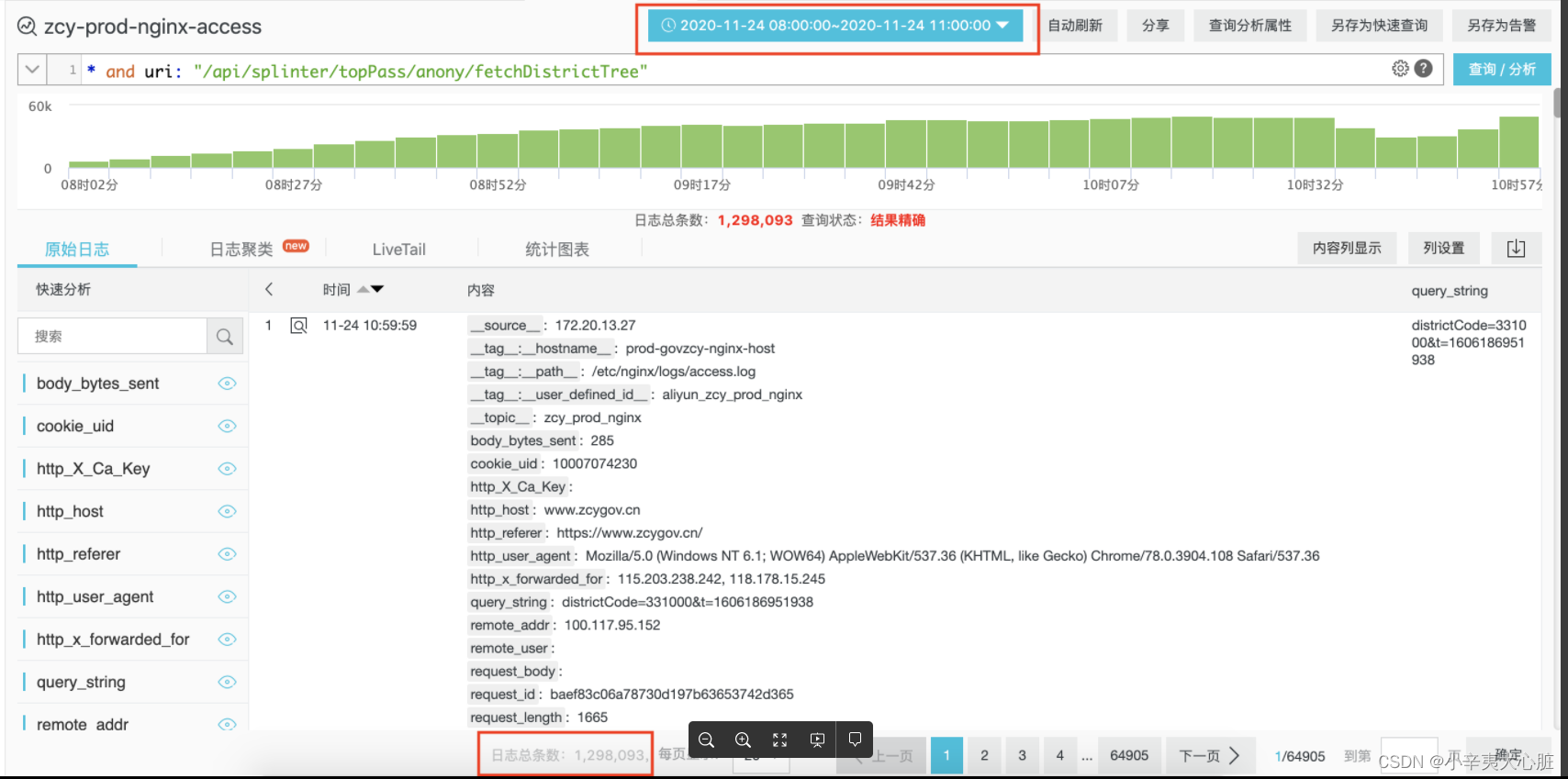The height and width of the screenshot is (779, 1568).
Task: Click the 查询 / 分析 button
Action: click(1502, 69)
